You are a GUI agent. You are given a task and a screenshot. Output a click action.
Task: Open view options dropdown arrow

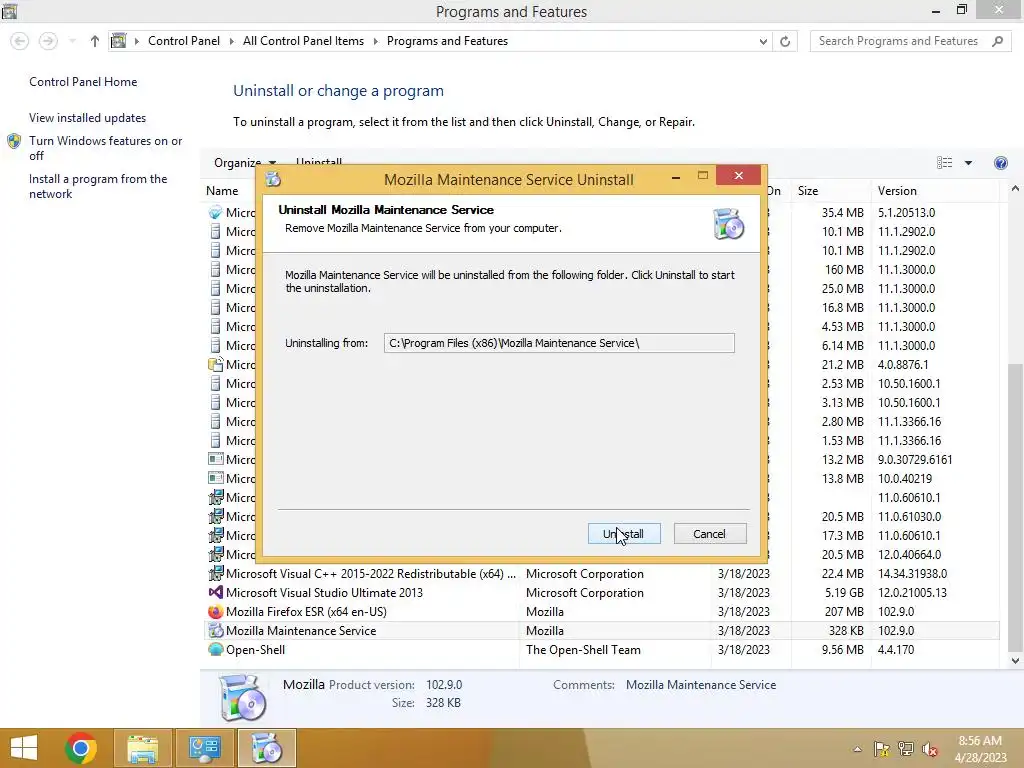[x=968, y=163]
